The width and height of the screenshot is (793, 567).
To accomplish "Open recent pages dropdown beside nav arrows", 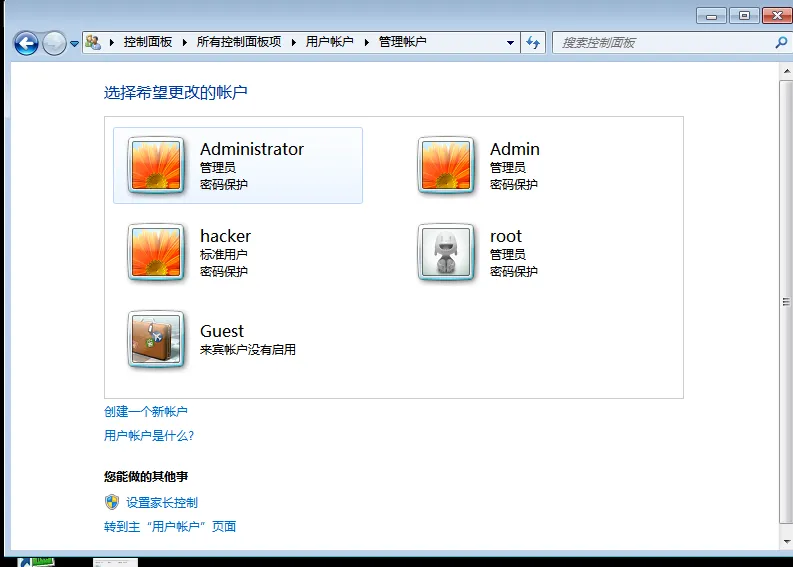I will click(x=74, y=44).
